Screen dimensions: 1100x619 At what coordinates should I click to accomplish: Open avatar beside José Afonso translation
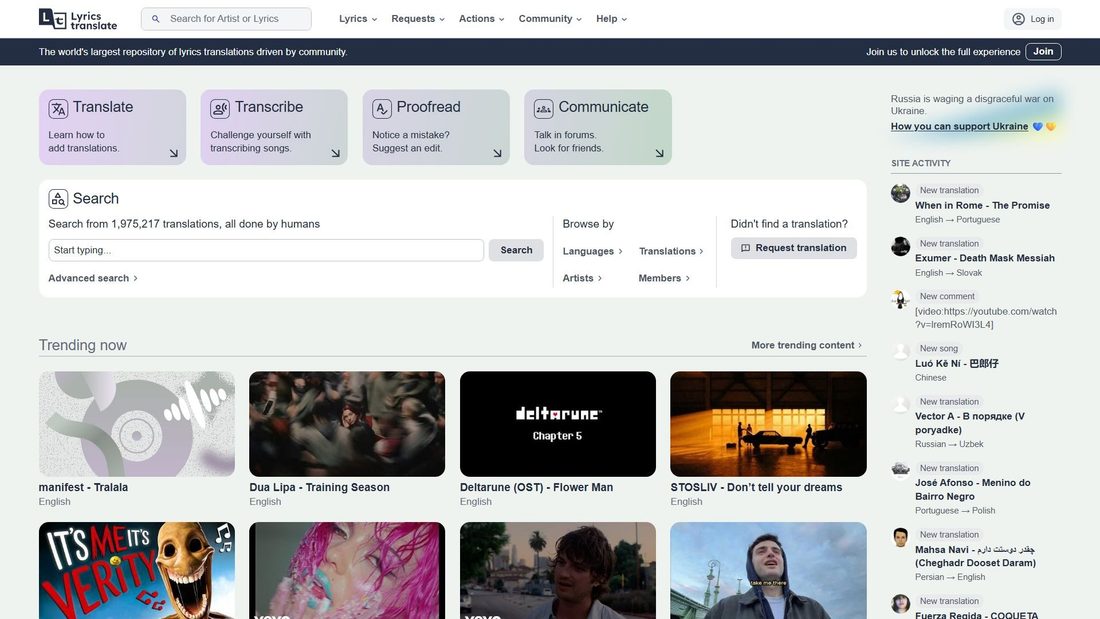click(x=901, y=470)
